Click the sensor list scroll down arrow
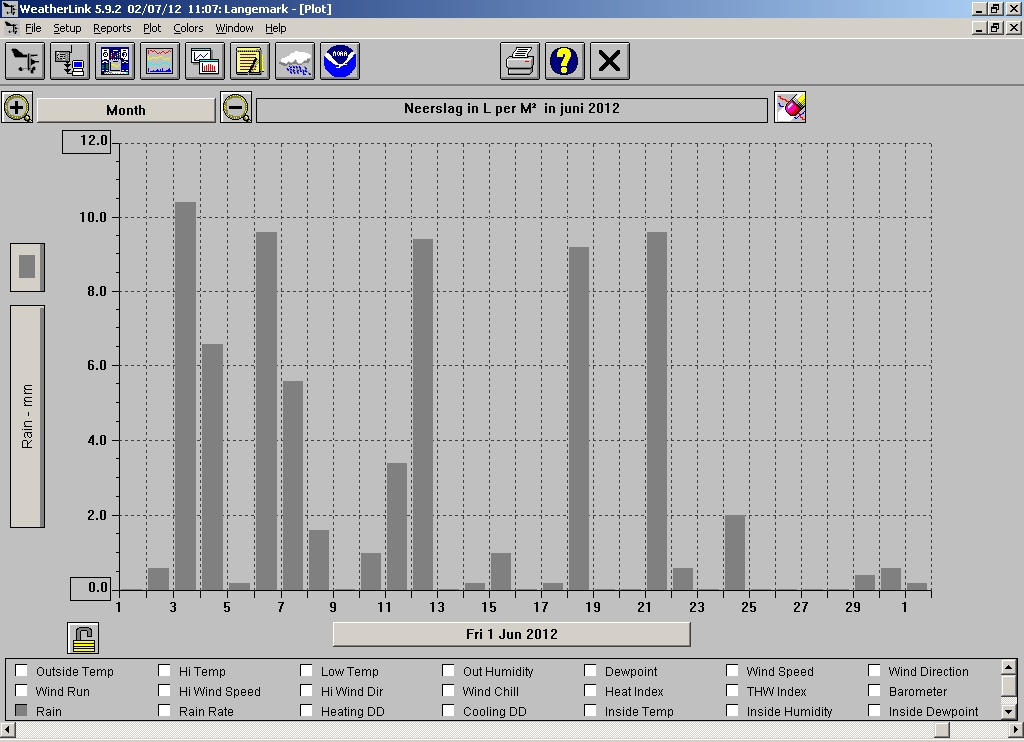 click(1008, 711)
